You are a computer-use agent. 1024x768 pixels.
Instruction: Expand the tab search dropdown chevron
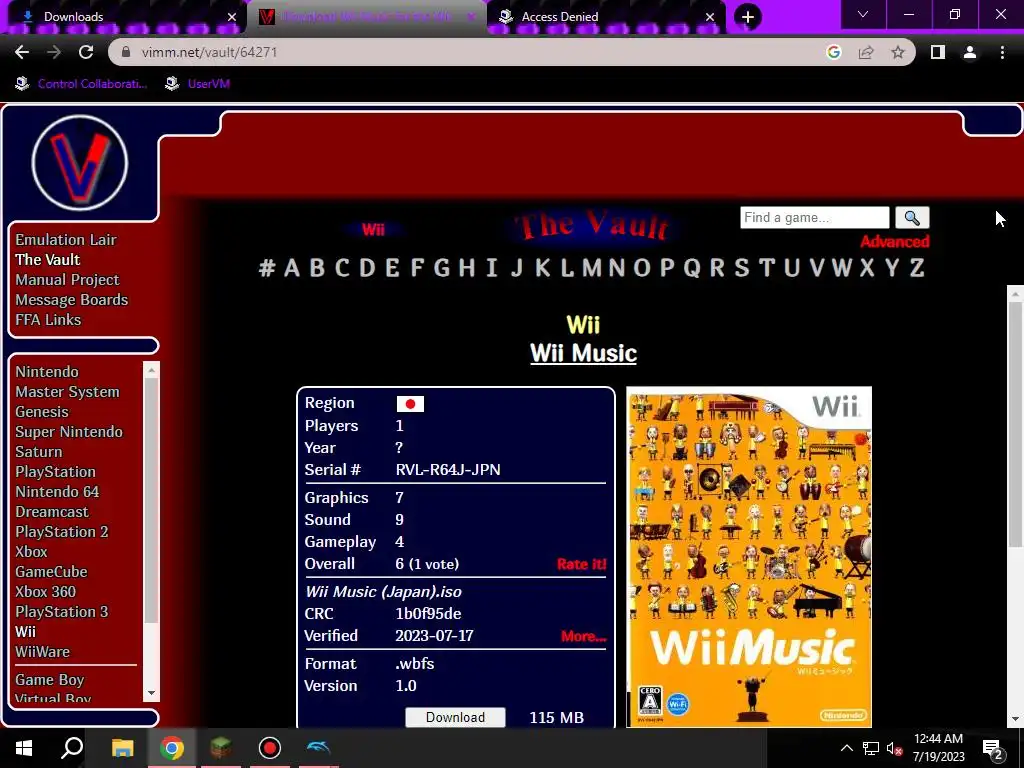click(x=863, y=14)
